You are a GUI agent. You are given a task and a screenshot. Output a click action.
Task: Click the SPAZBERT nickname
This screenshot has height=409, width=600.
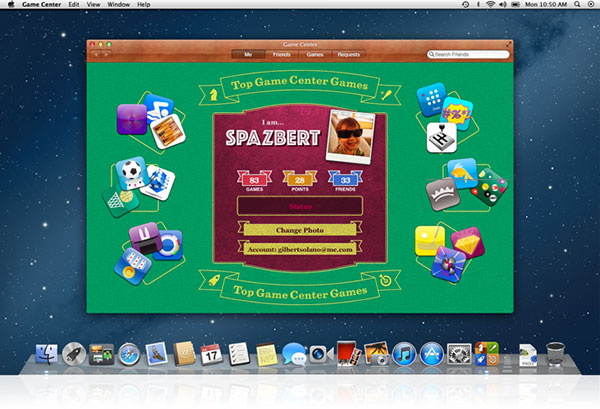click(x=272, y=138)
